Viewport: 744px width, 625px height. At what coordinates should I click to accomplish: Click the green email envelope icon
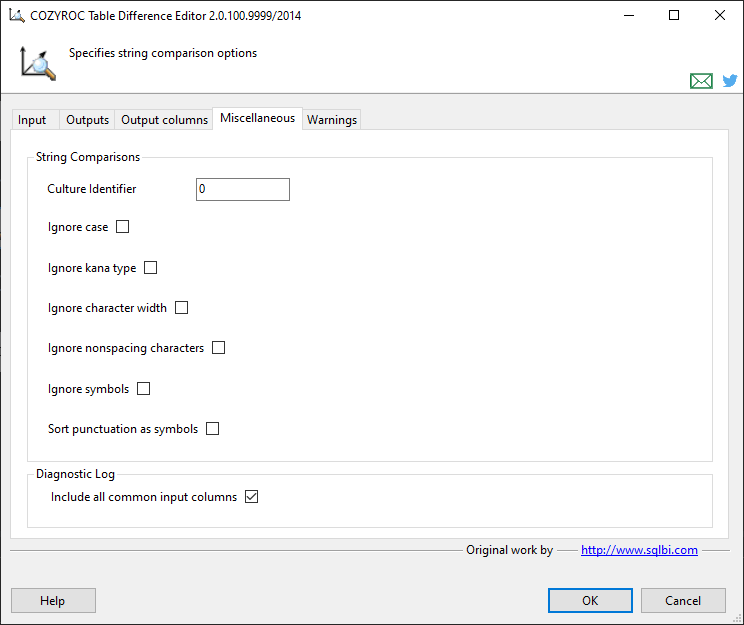click(x=701, y=81)
